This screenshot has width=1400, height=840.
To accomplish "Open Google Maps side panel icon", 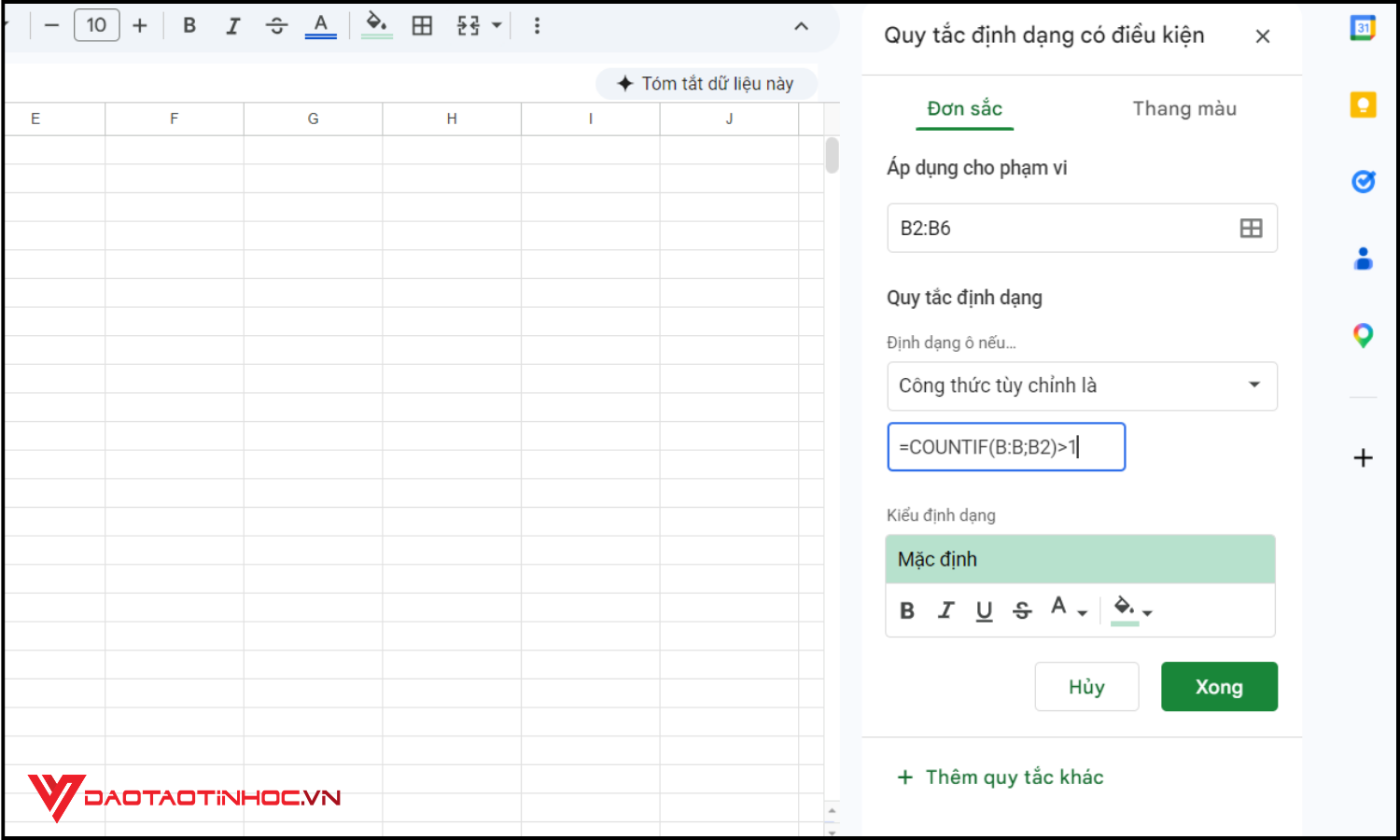I will pos(1364,334).
